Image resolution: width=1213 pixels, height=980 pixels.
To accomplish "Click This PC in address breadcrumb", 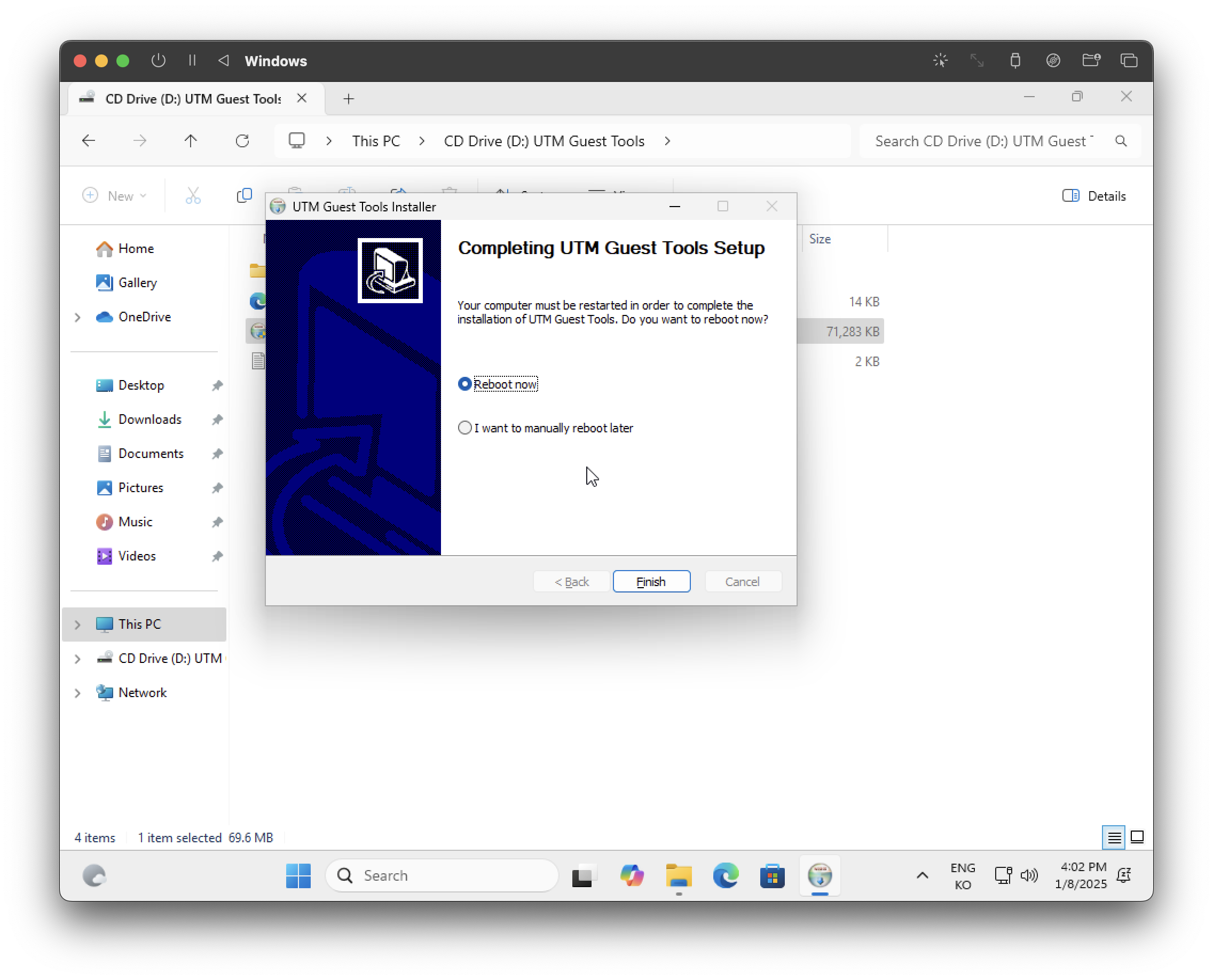I will (x=376, y=141).
